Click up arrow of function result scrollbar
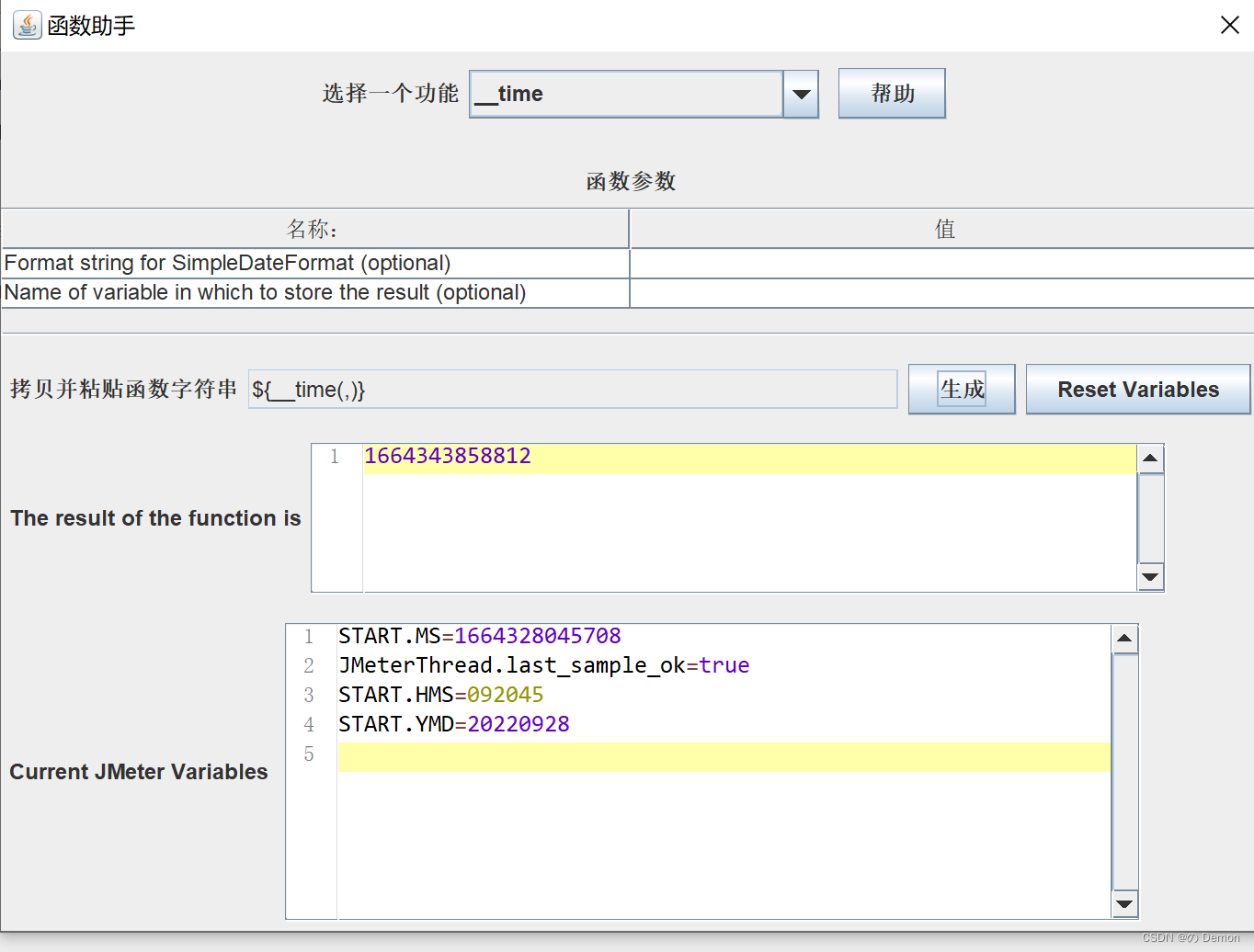1254x952 pixels. 1150,458
